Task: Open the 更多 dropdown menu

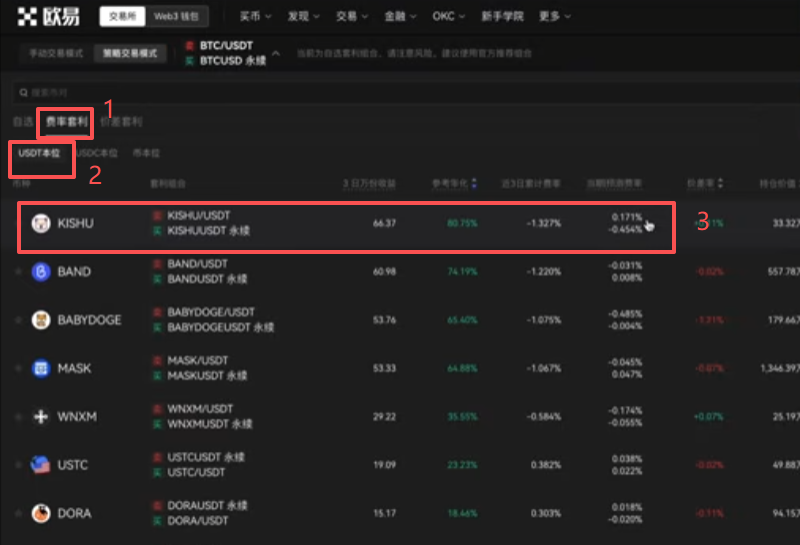Action: pyautogui.click(x=555, y=16)
